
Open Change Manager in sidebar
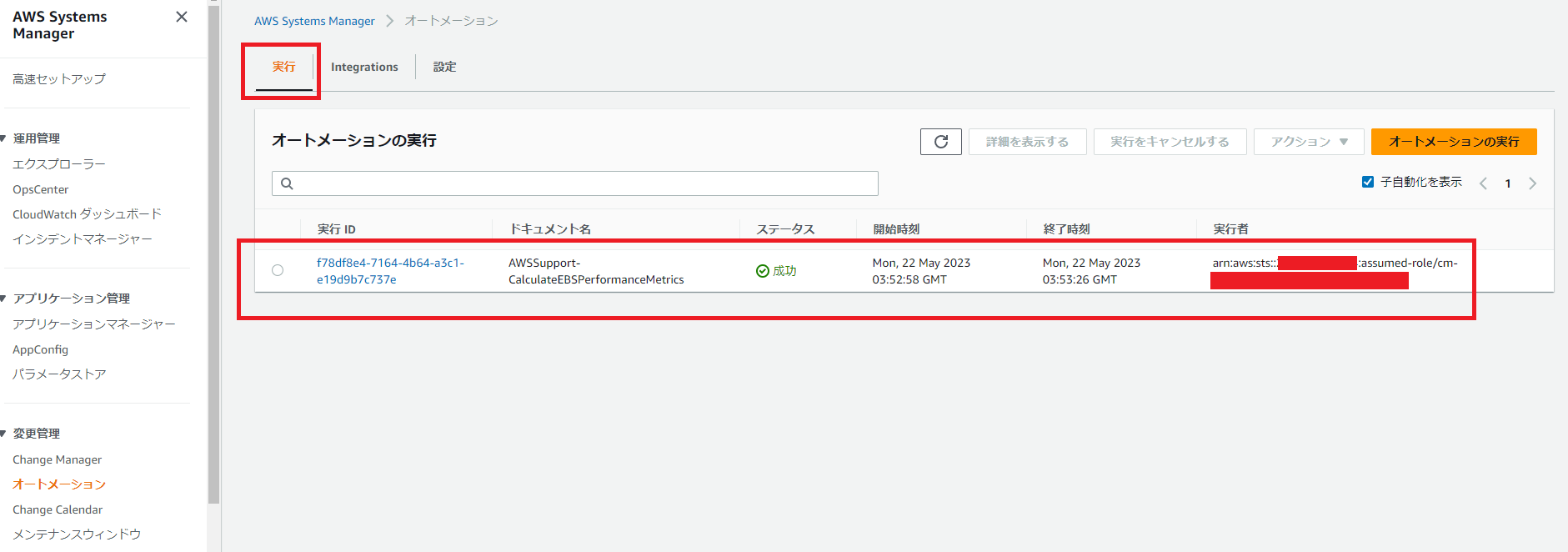point(58,459)
